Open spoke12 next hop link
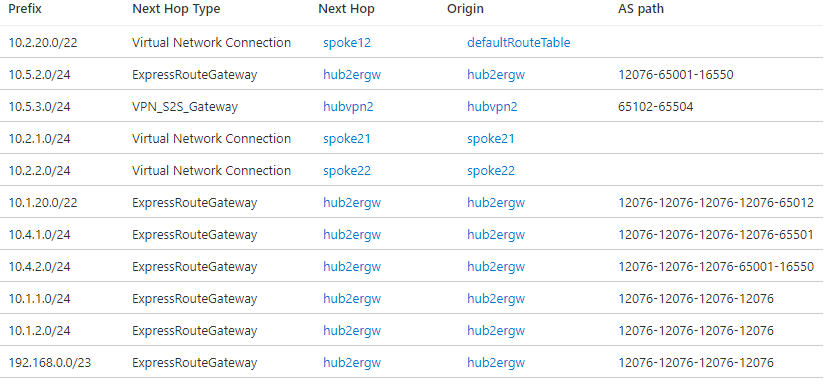The width and height of the screenshot is (838, 392). point(347,43)
